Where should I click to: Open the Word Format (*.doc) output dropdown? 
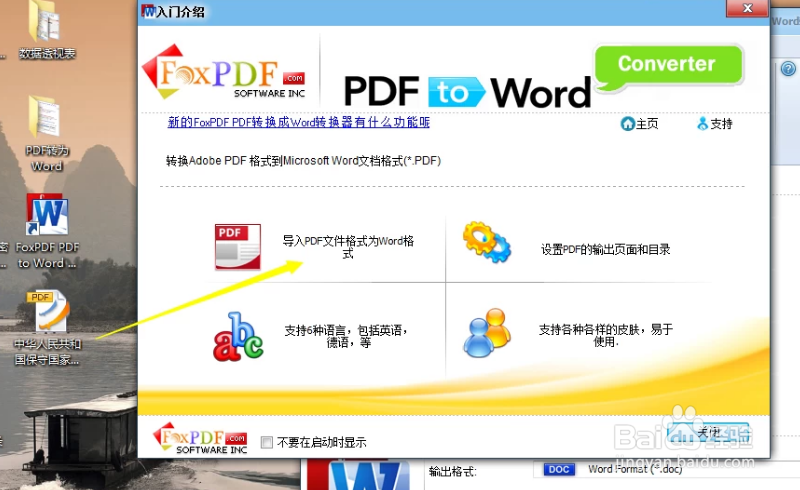pyautogui.click(x=667, y=469)
